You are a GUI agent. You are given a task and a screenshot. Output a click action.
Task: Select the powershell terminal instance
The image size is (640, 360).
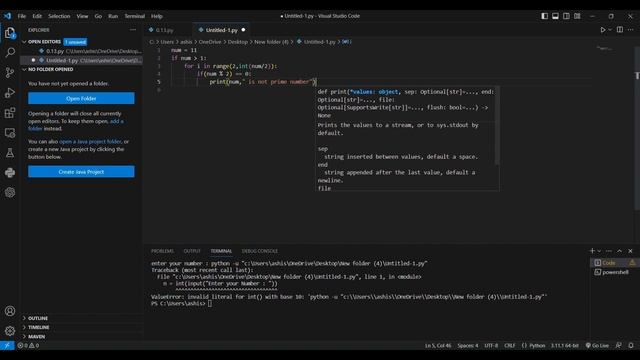[614, 272]
